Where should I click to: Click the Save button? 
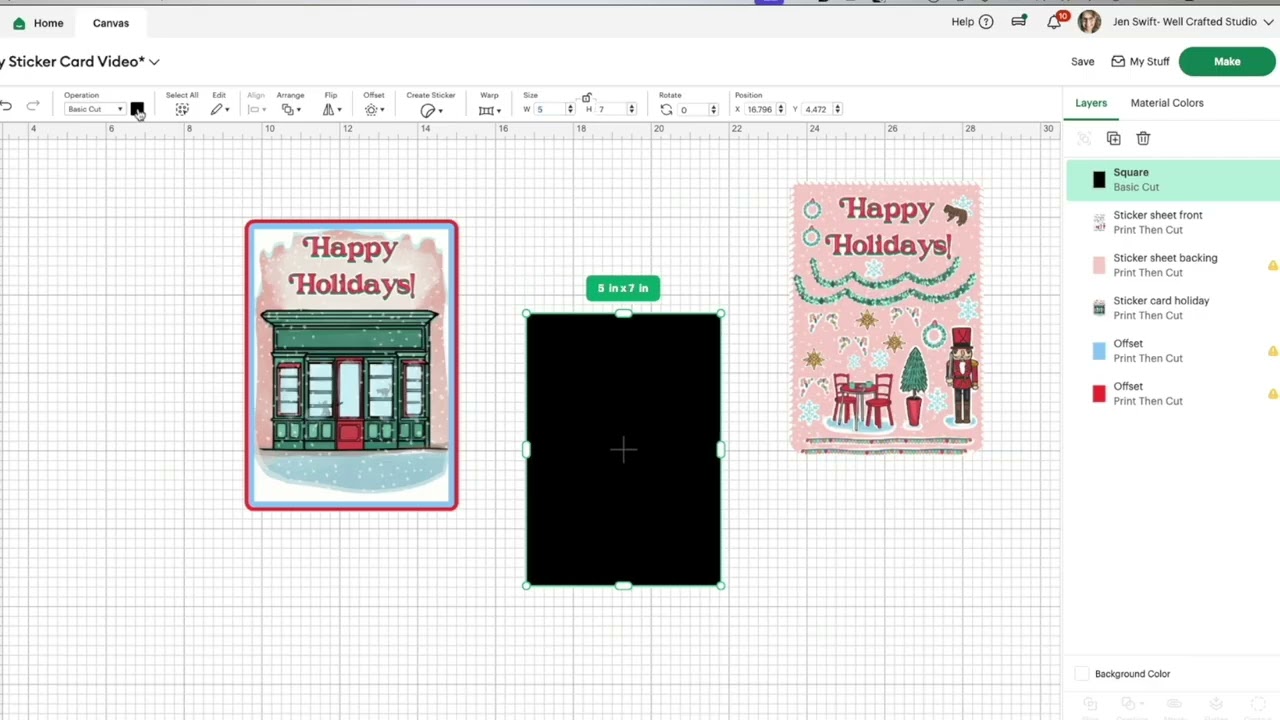1082,62
